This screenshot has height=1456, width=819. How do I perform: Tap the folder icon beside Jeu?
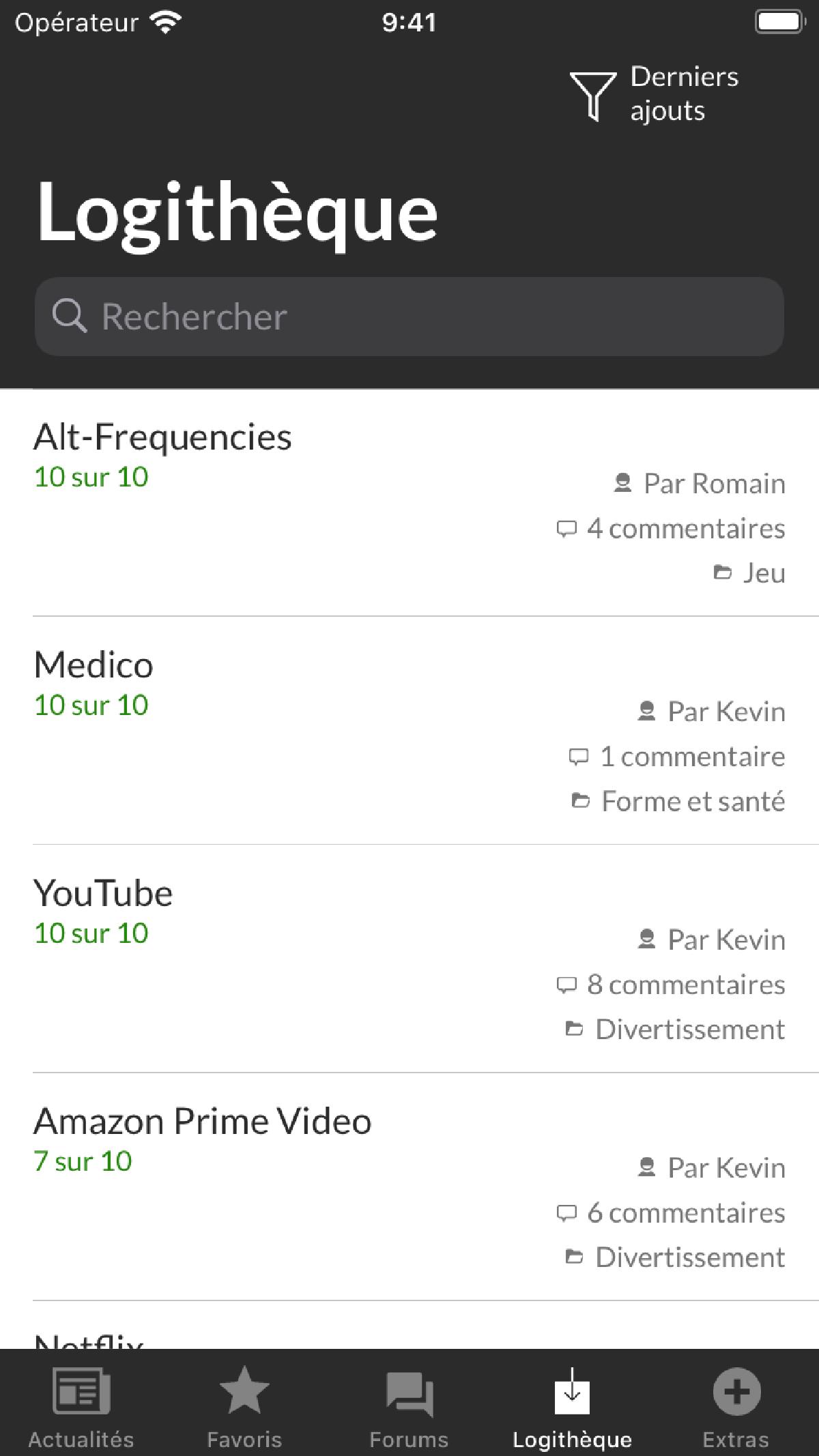pyautogui.click(x=722, y=573)
